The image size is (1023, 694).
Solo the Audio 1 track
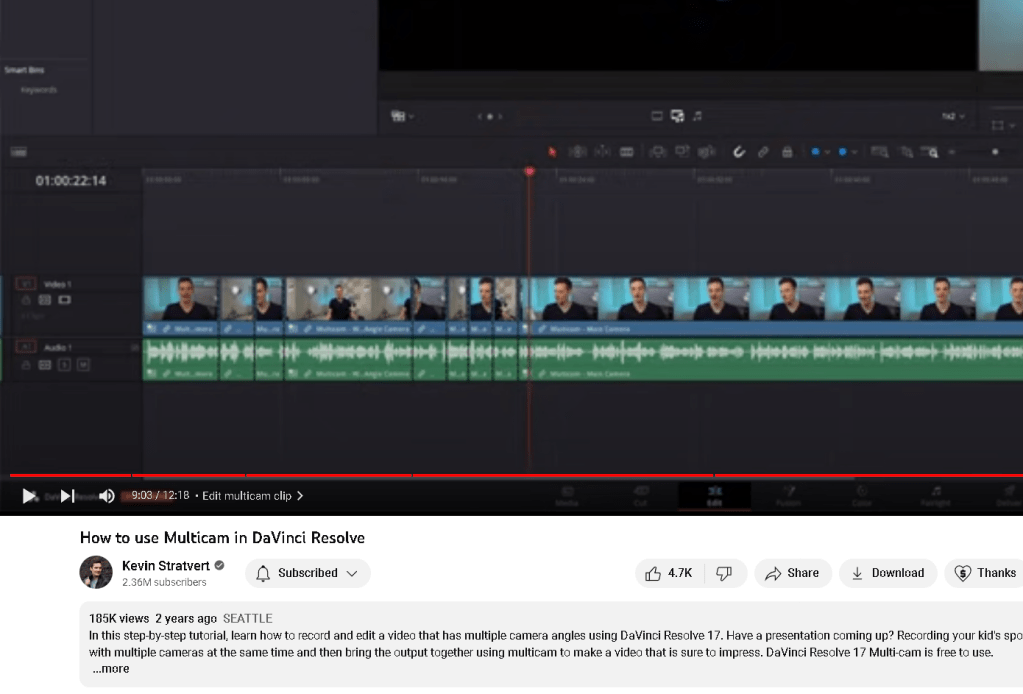pos(65,365)
